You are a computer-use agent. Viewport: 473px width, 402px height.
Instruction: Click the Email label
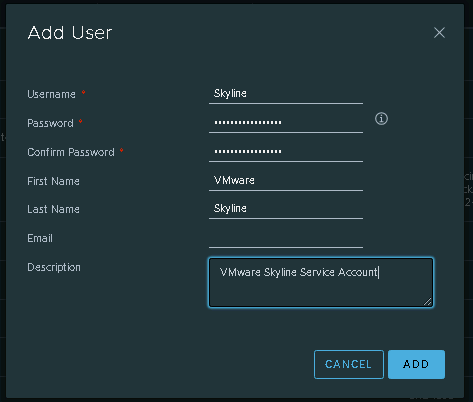40,238
